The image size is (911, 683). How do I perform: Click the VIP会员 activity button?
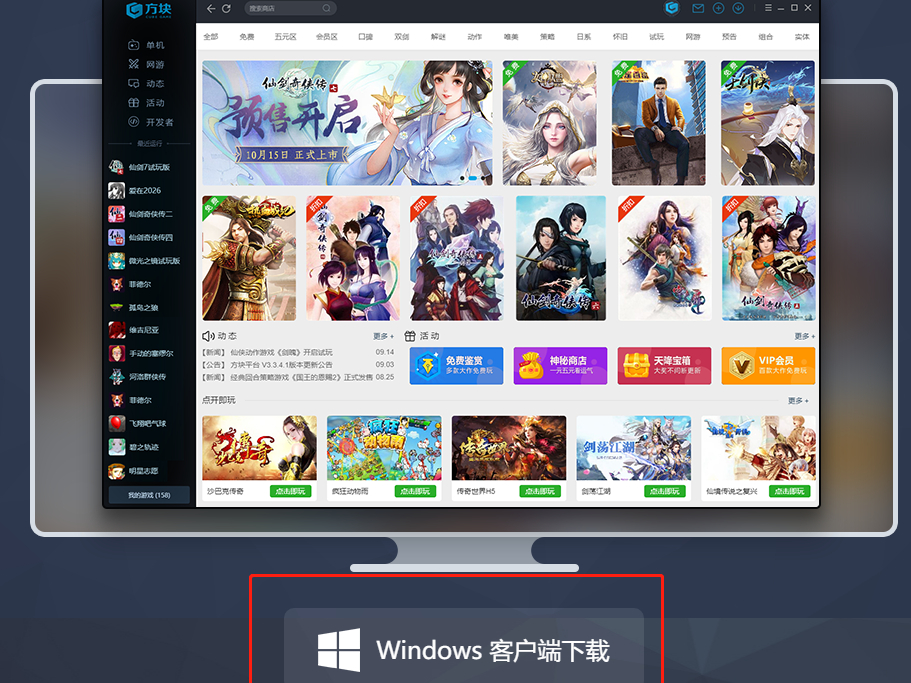pyautogui.click(x=768, y=365)
